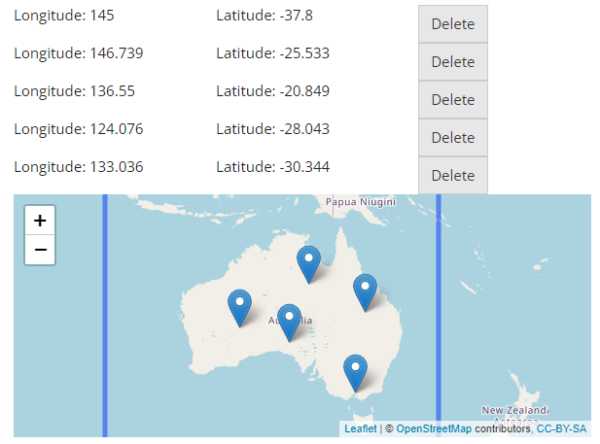Delete the Longitude 146.739 entry

pyautogui.click(x=452, y=62)
